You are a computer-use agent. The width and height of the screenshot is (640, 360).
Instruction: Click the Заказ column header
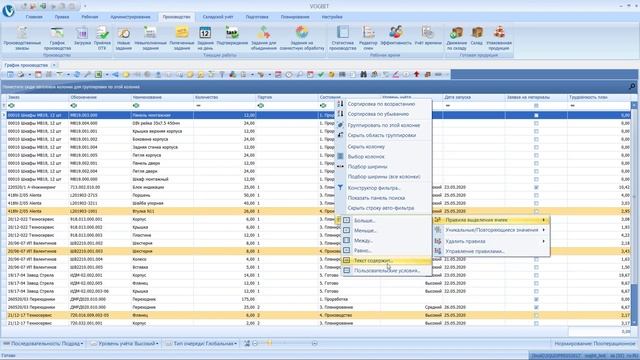point(38,98)
